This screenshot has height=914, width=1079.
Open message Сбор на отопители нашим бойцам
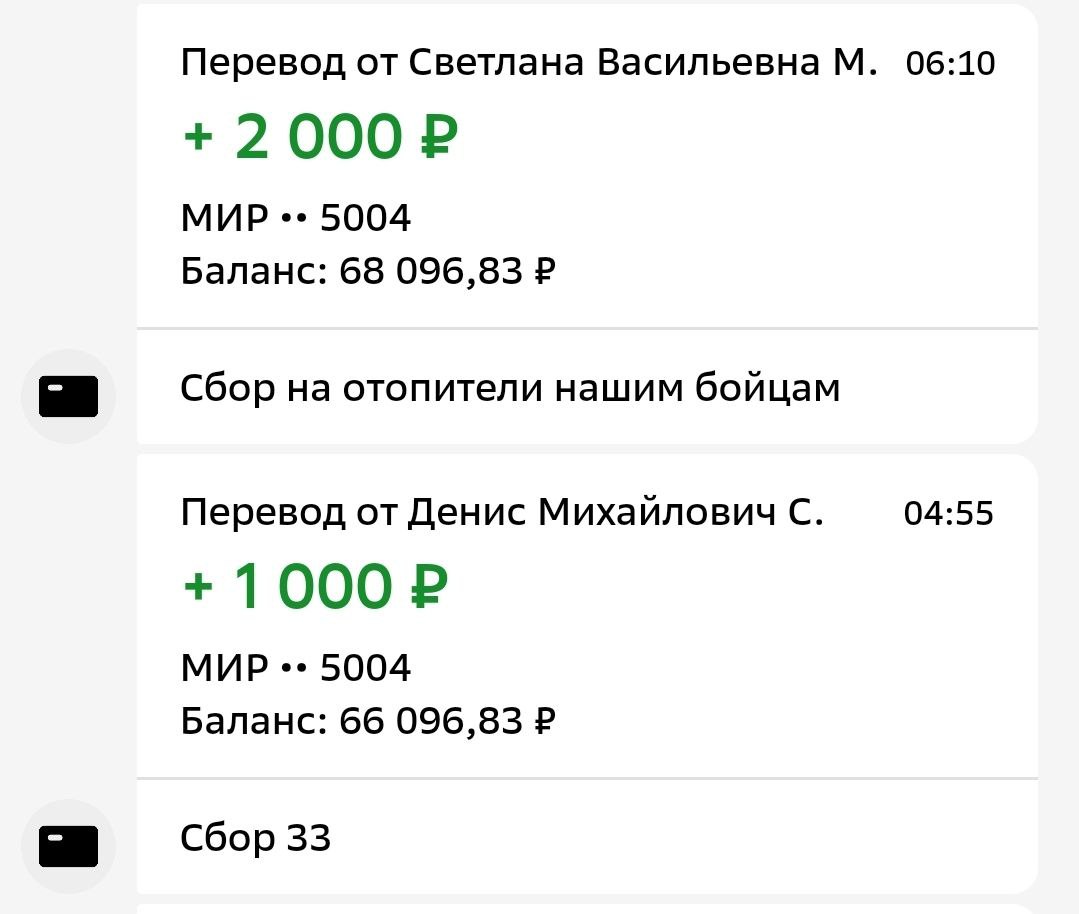[x=510, y=388]
